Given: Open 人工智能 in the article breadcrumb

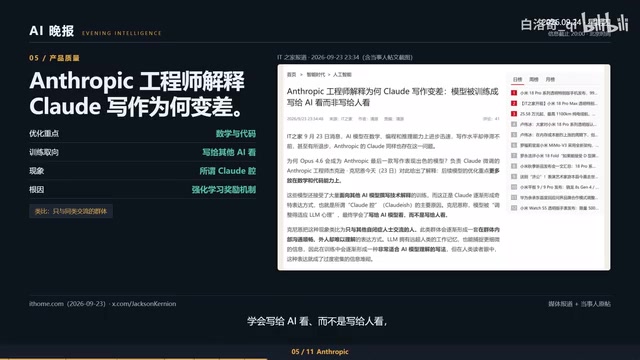Looking at the screenshot, I should (x=342, y=75).
